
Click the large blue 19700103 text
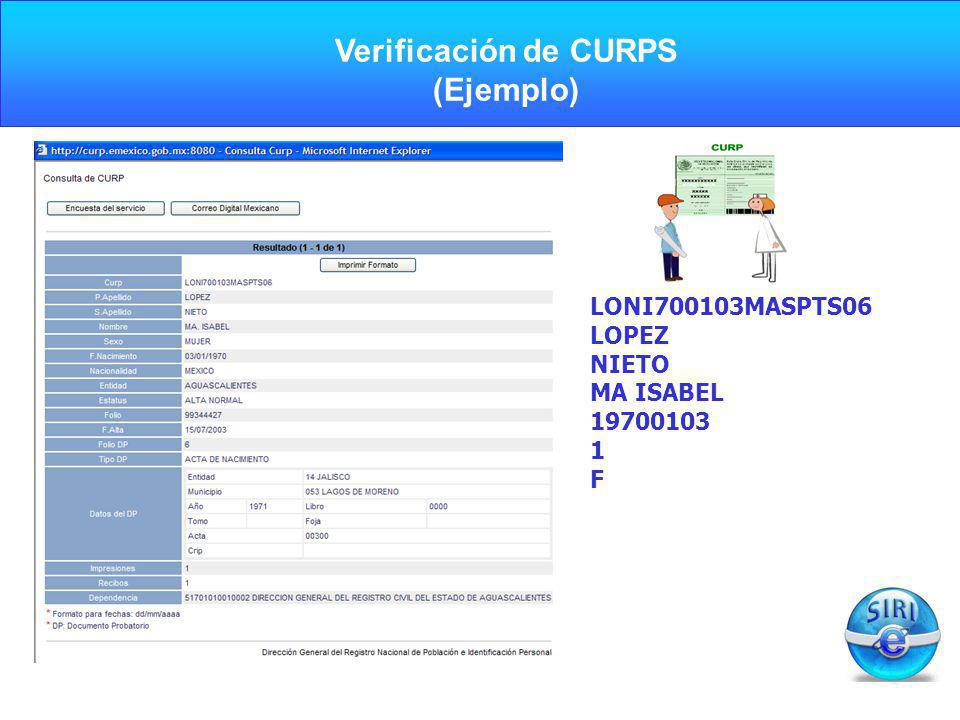click(650, 421)
